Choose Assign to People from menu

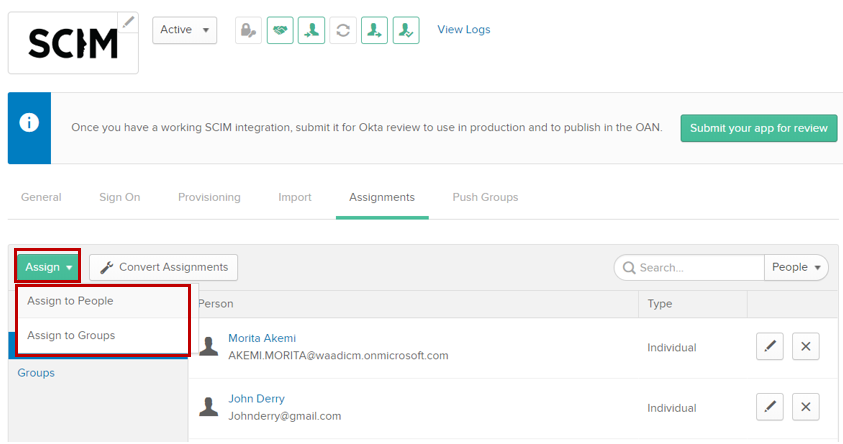click(70, 301)
